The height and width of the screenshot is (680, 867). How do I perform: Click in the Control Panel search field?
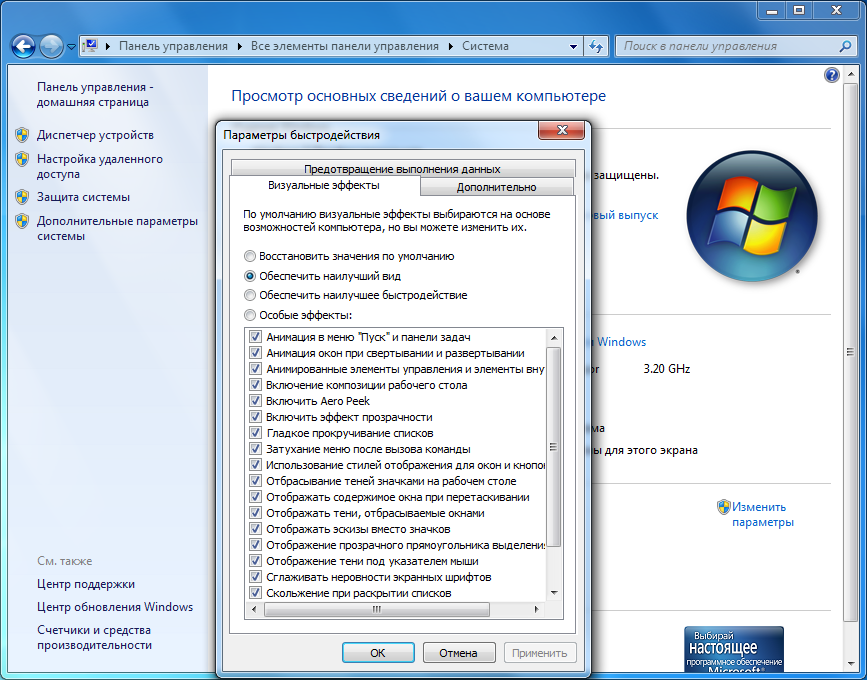pyautogui.click(x=727, y=46)
